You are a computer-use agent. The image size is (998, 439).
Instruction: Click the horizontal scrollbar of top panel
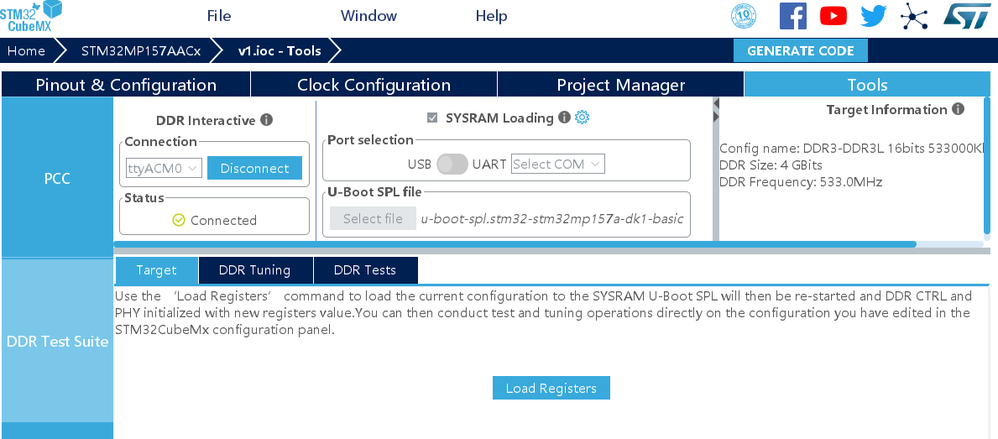(516, 244)
